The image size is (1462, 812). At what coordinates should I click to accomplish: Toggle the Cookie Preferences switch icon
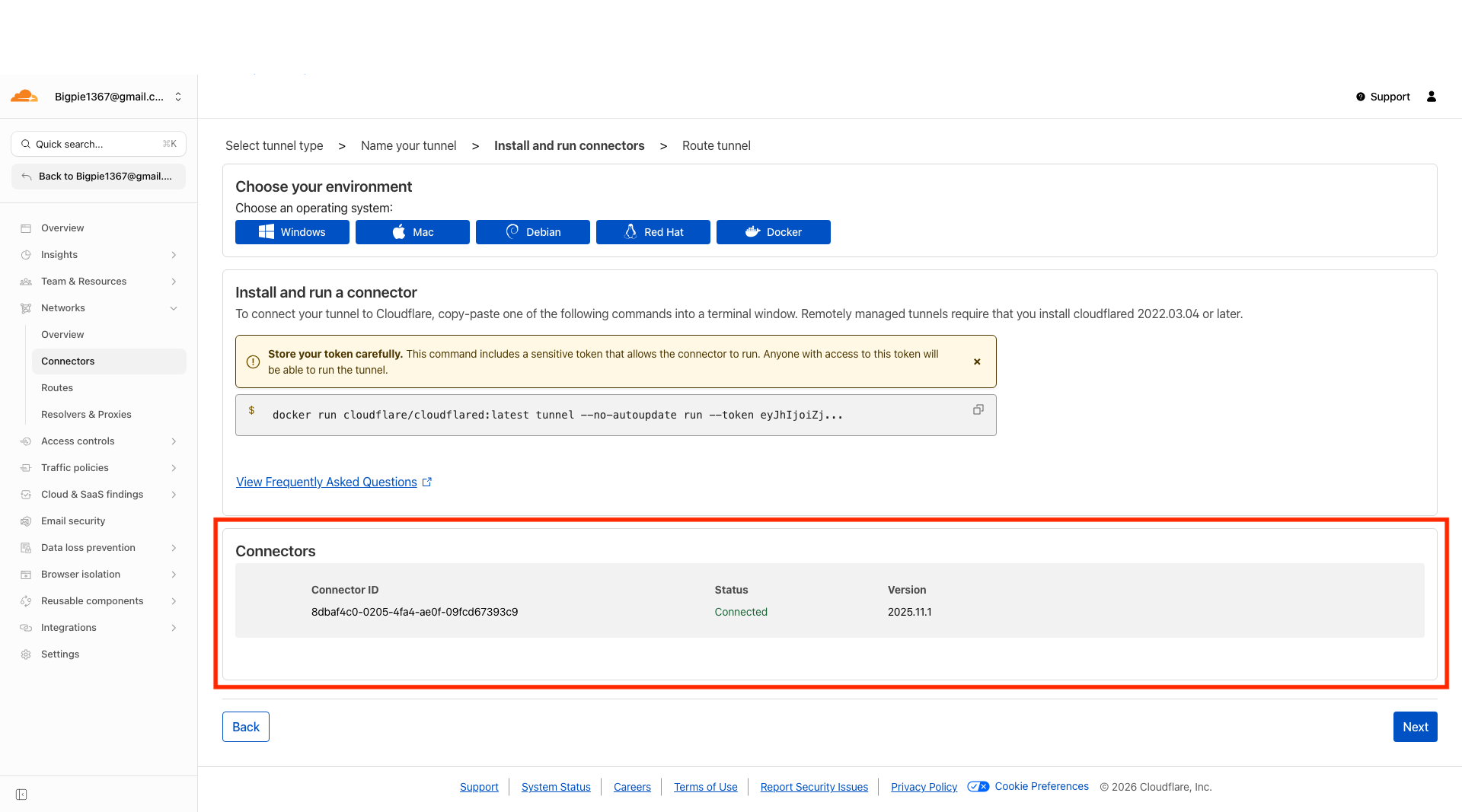(x=978, y=787)
